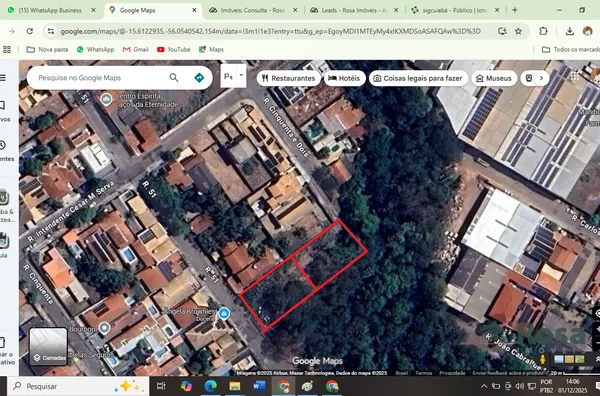Click the site info icon in address bar

[x=51, y=31]
